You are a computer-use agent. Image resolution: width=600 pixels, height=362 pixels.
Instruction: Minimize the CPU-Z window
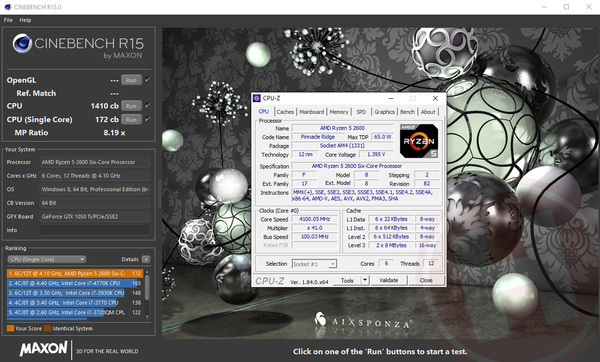click(391, 98)
